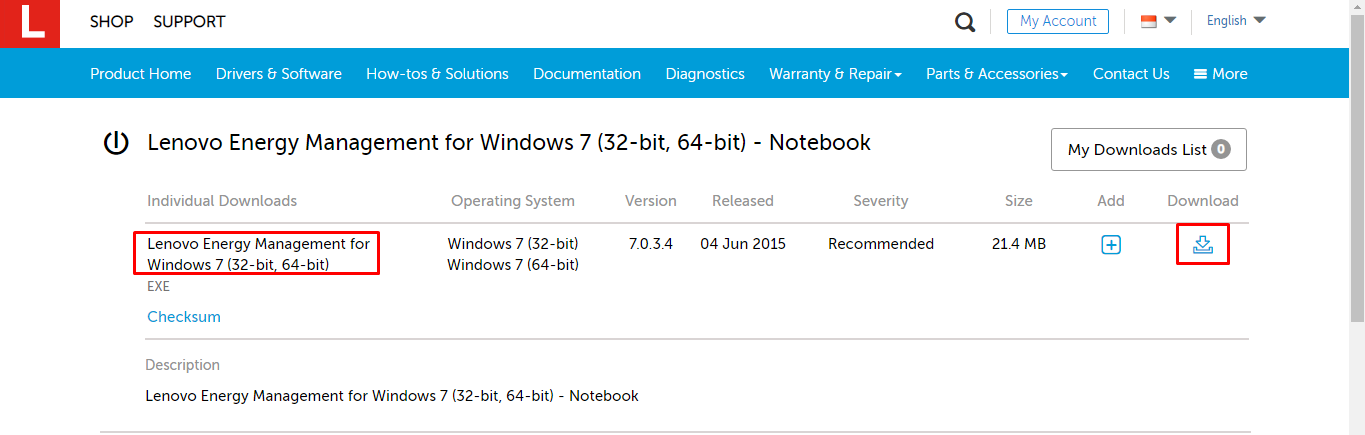
Task: Navigate to Product Home
Action: [141, 74]
